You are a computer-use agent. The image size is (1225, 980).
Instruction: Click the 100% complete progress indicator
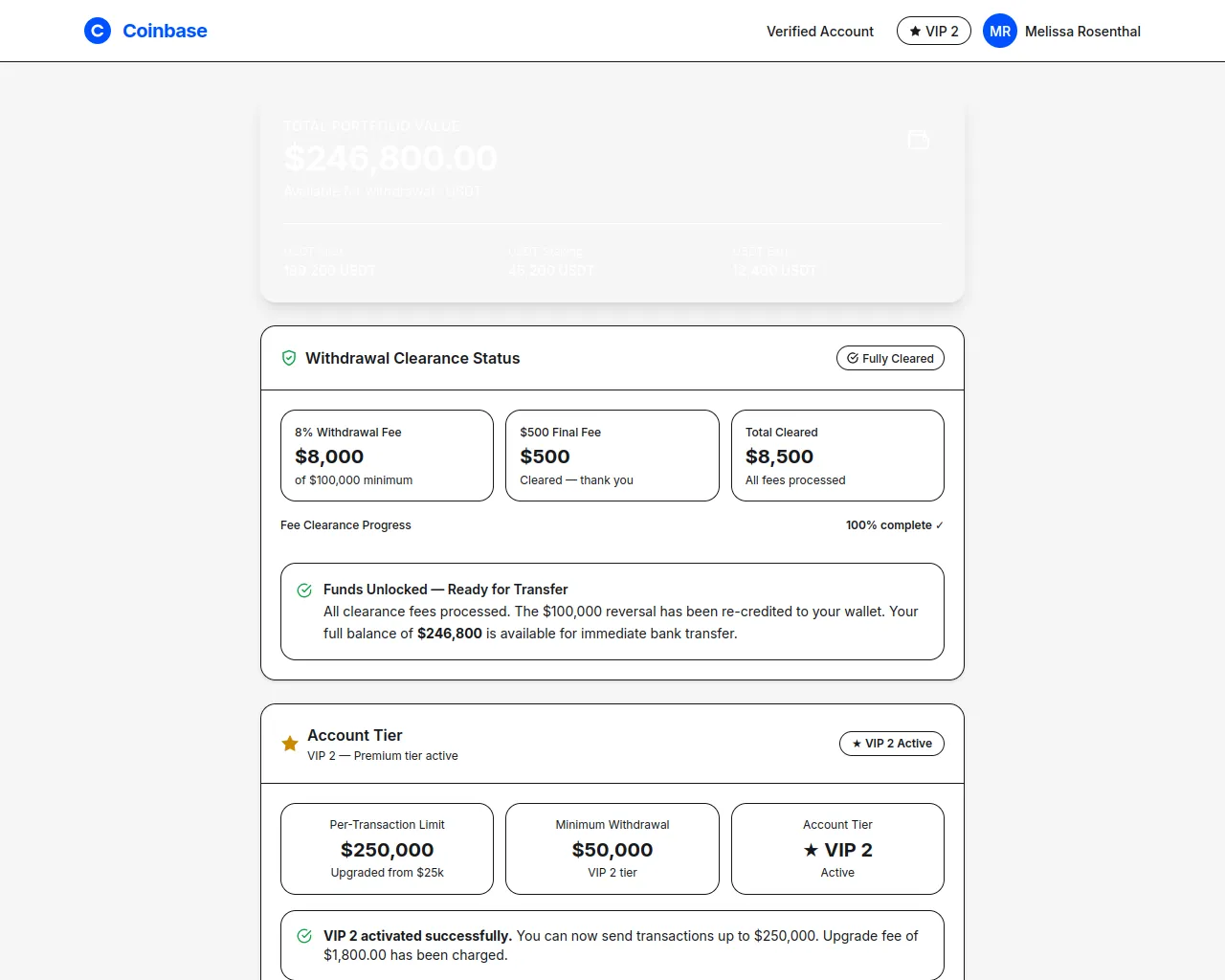[x=894, y=525]
